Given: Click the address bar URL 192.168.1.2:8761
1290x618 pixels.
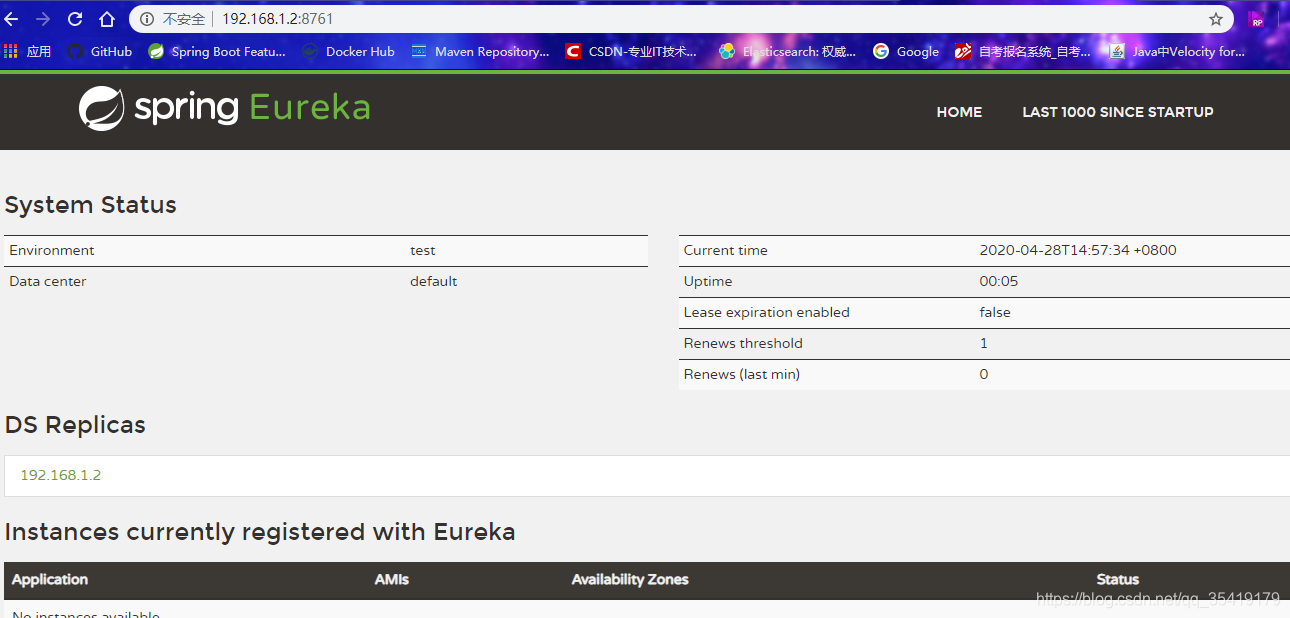Looking at the screenshot, I should [278, 19].
